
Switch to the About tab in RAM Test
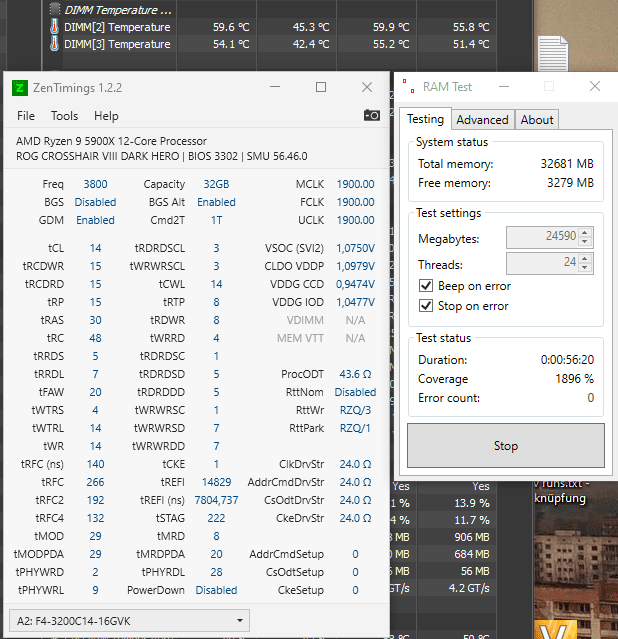(537, 120)
